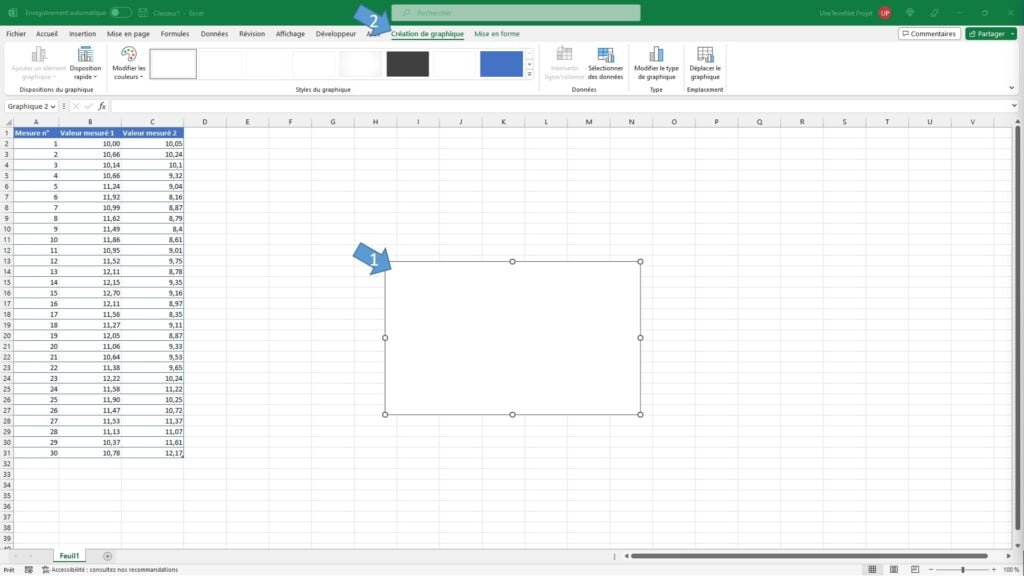Click the select-all corner of the sheet
The width and height of the screenshot is (1024, 576).
(8, 122)
